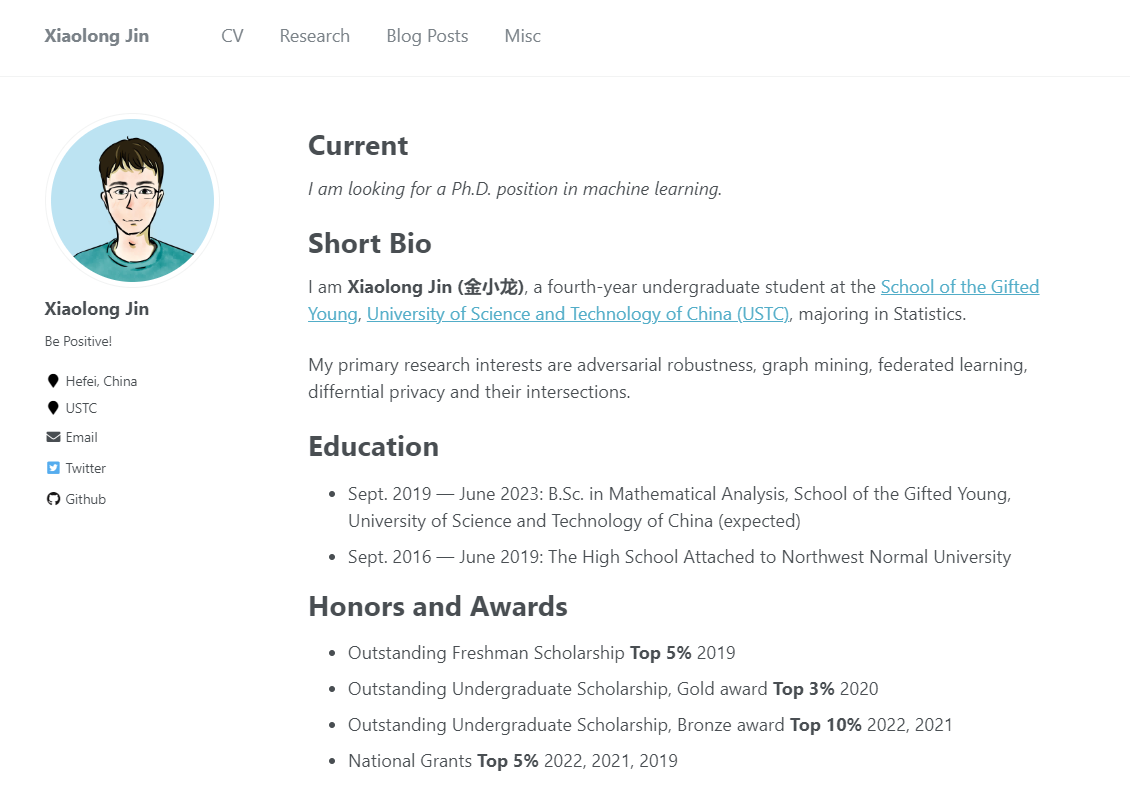Viewport: 1130px width, 789px height.
Task: Open the School of the Gifted Young link
Action: [x=959, y=287]
